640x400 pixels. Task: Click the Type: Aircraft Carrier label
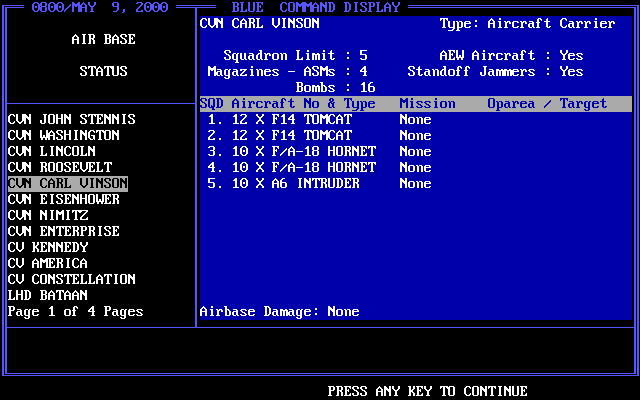(x=528, y=23)
